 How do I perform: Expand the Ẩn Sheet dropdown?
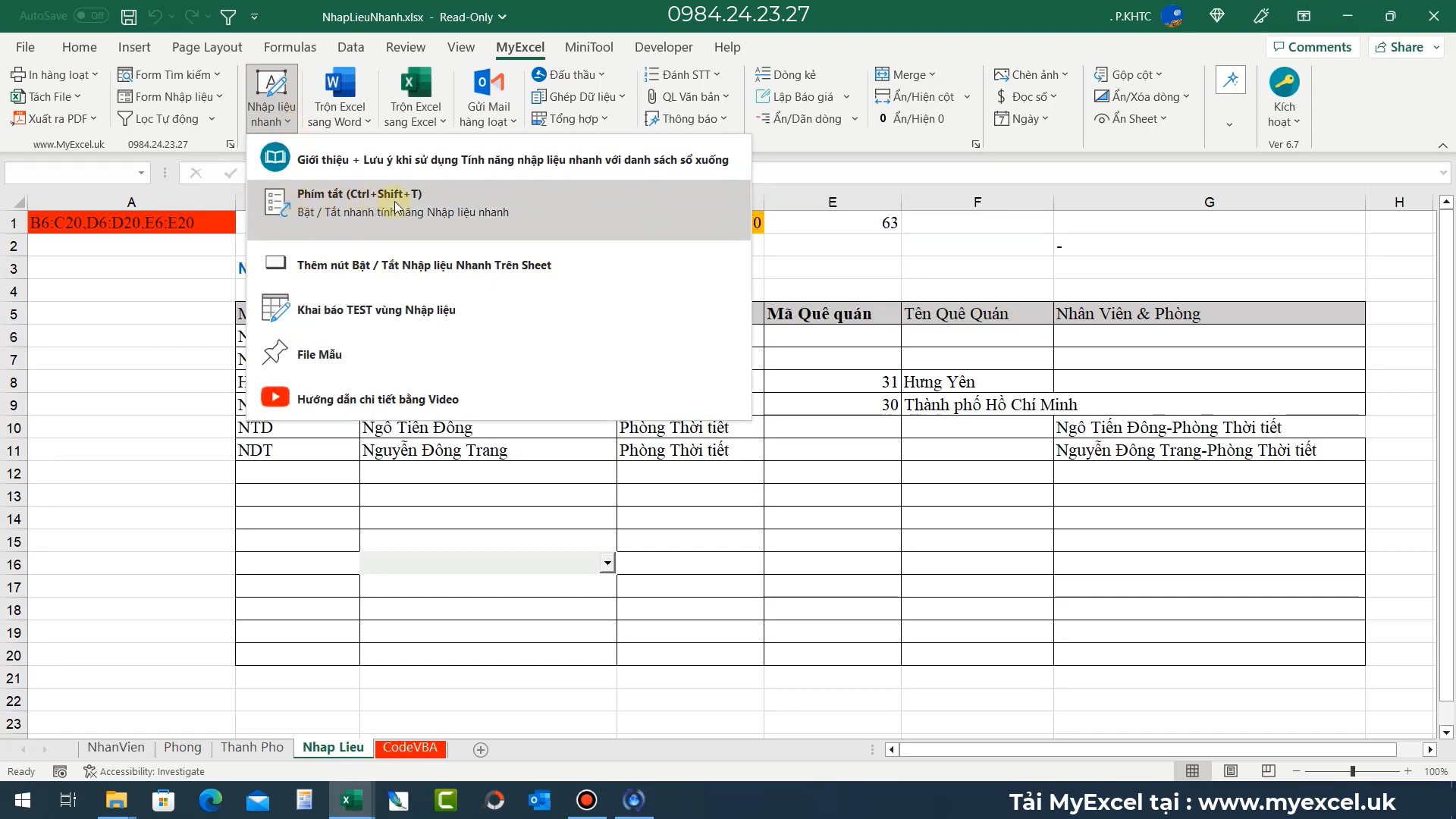point(1131,118)
